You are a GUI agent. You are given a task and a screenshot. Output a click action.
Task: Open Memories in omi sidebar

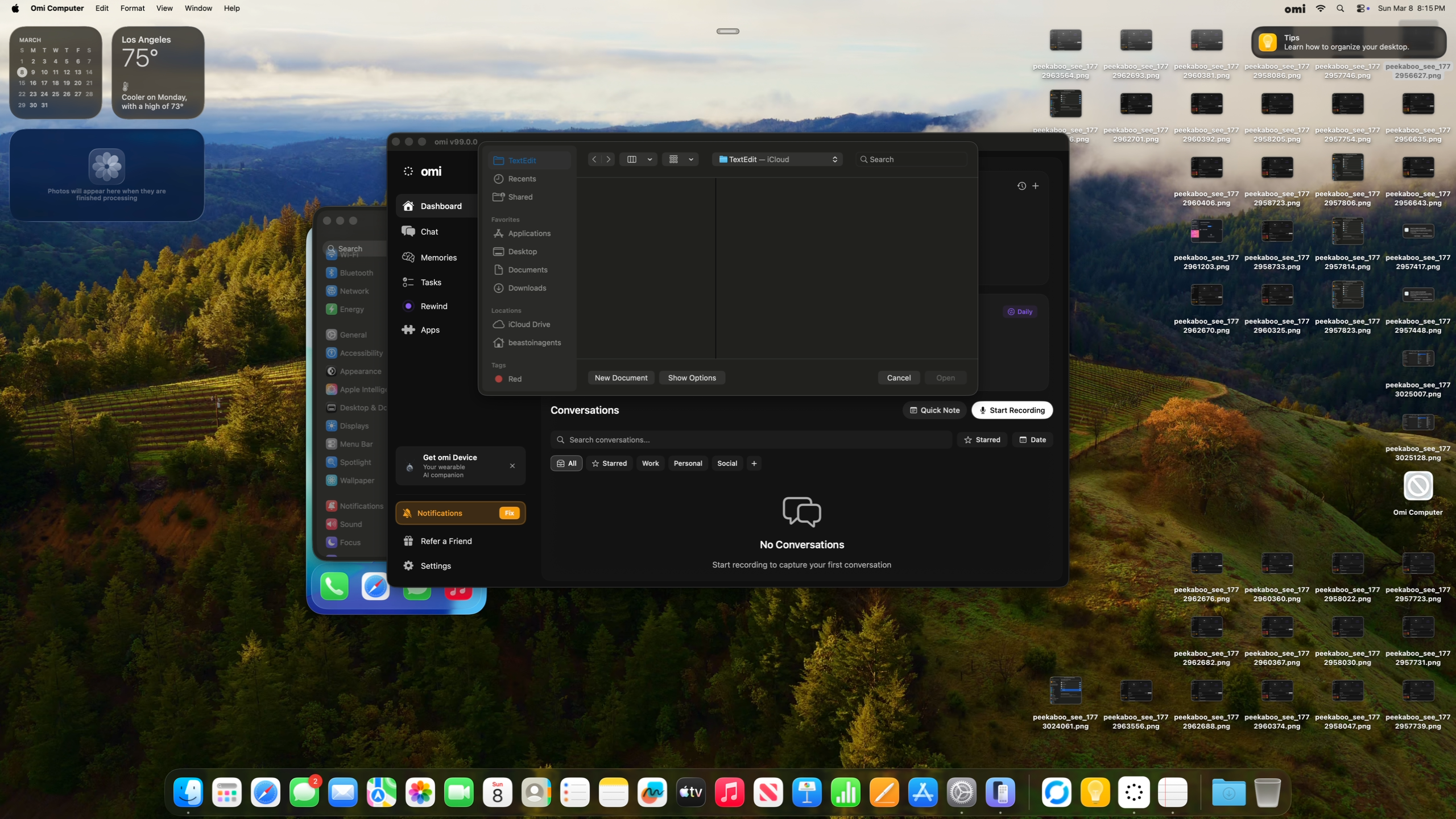tap(437, 258)
